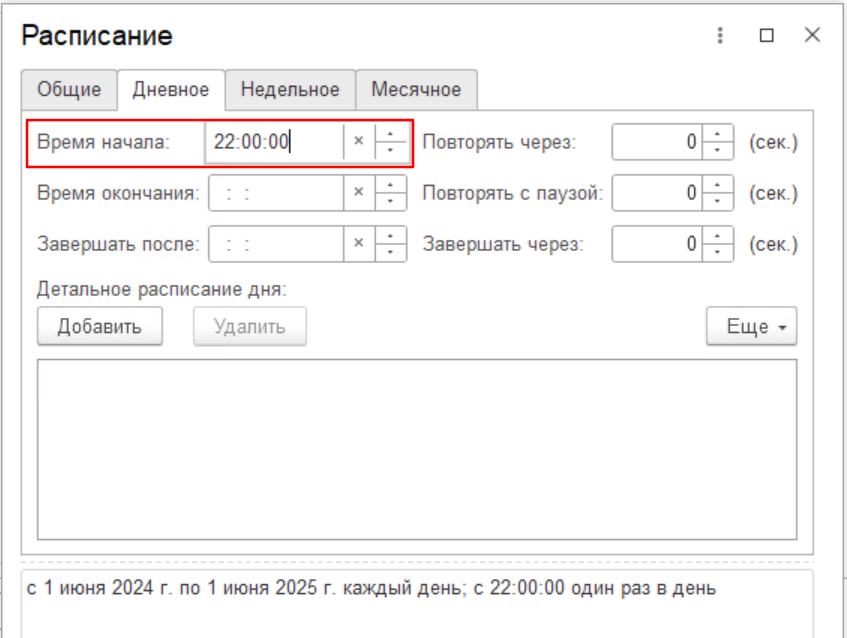Click the Завершать после spinner arrows

pos(390,243)
